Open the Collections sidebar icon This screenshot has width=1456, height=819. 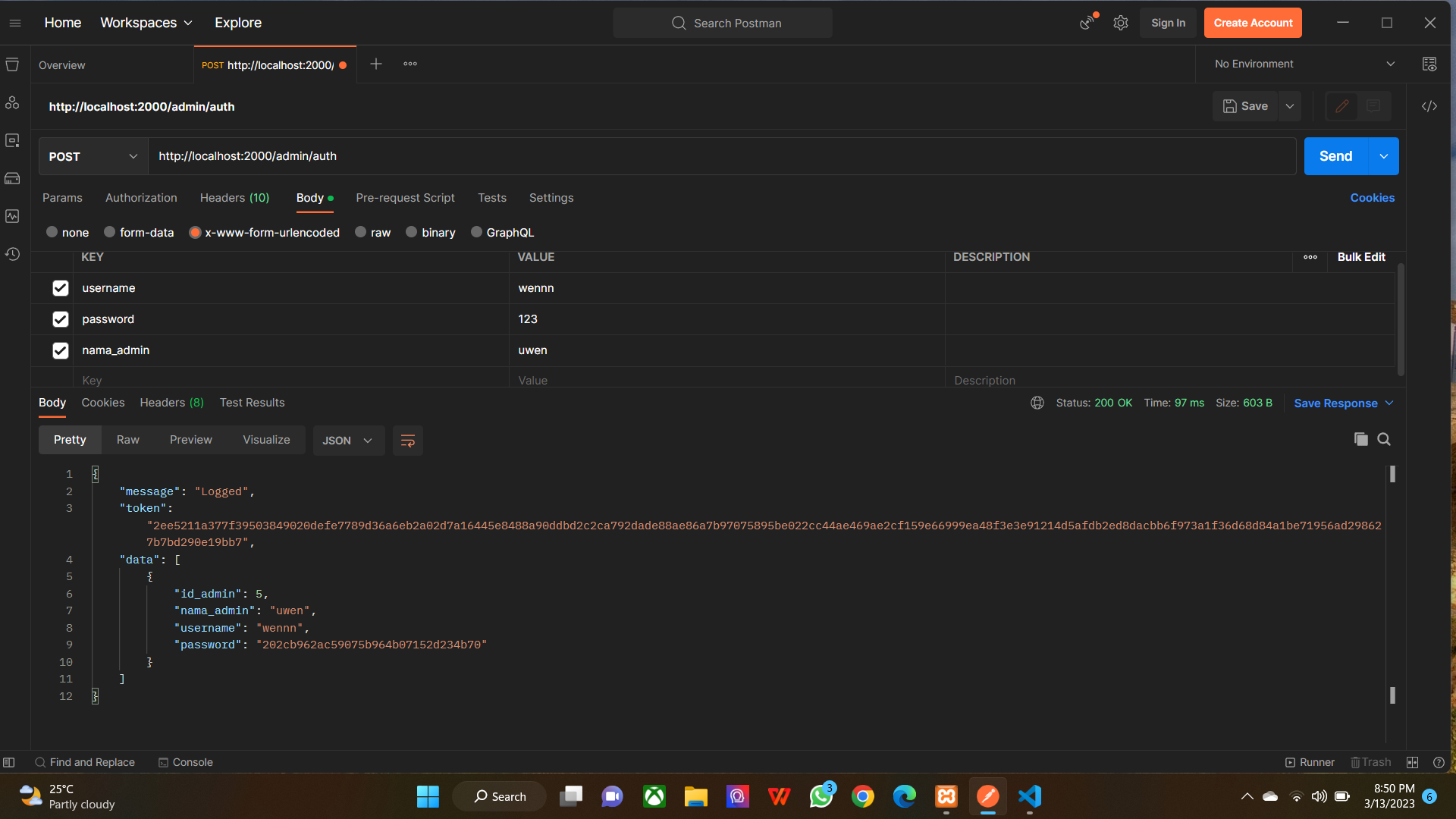(x=12, y=64)
